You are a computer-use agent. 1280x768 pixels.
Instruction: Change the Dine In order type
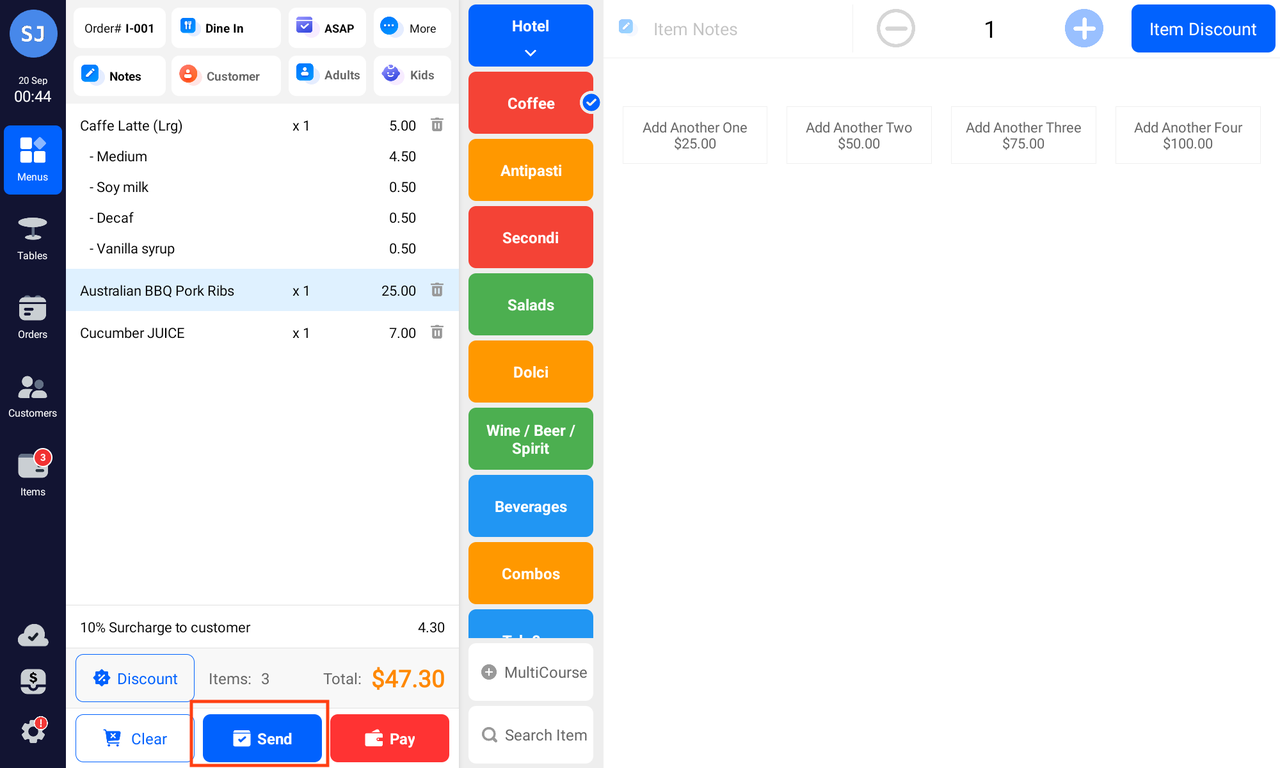225,28
